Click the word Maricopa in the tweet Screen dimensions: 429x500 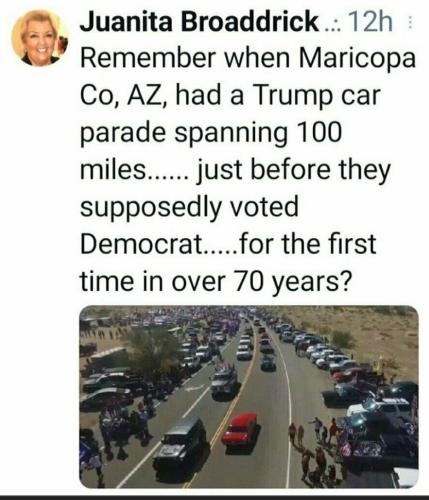[357, 60]
